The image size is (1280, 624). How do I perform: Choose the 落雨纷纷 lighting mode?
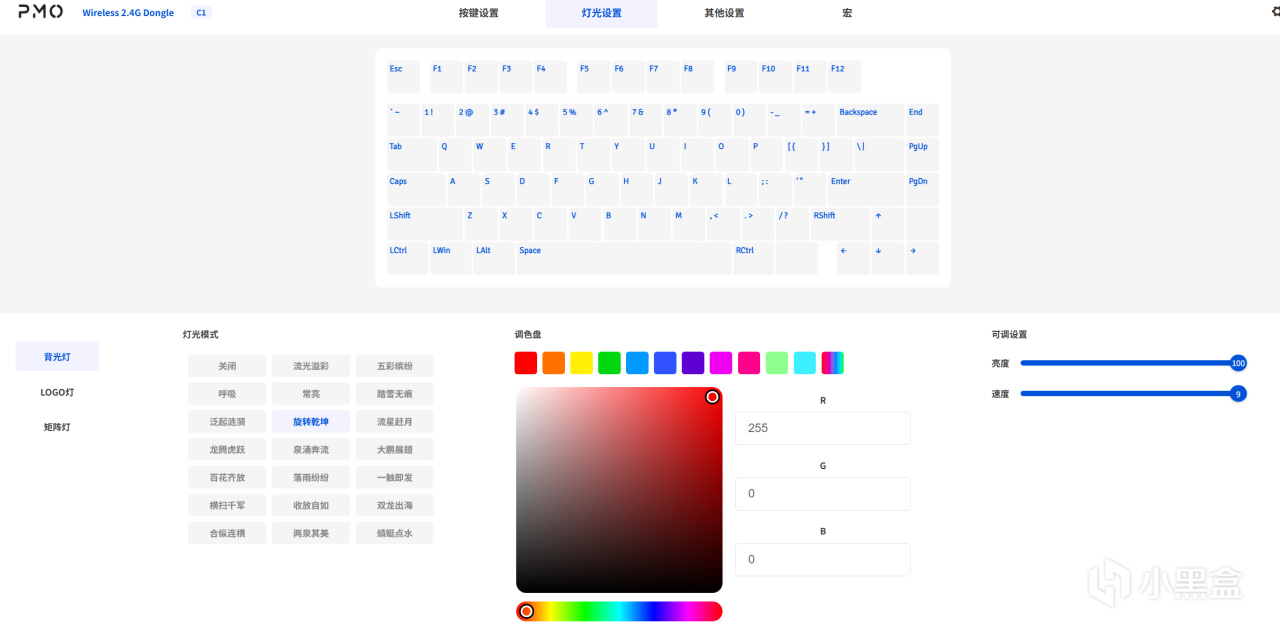click(x=311, y=478)
